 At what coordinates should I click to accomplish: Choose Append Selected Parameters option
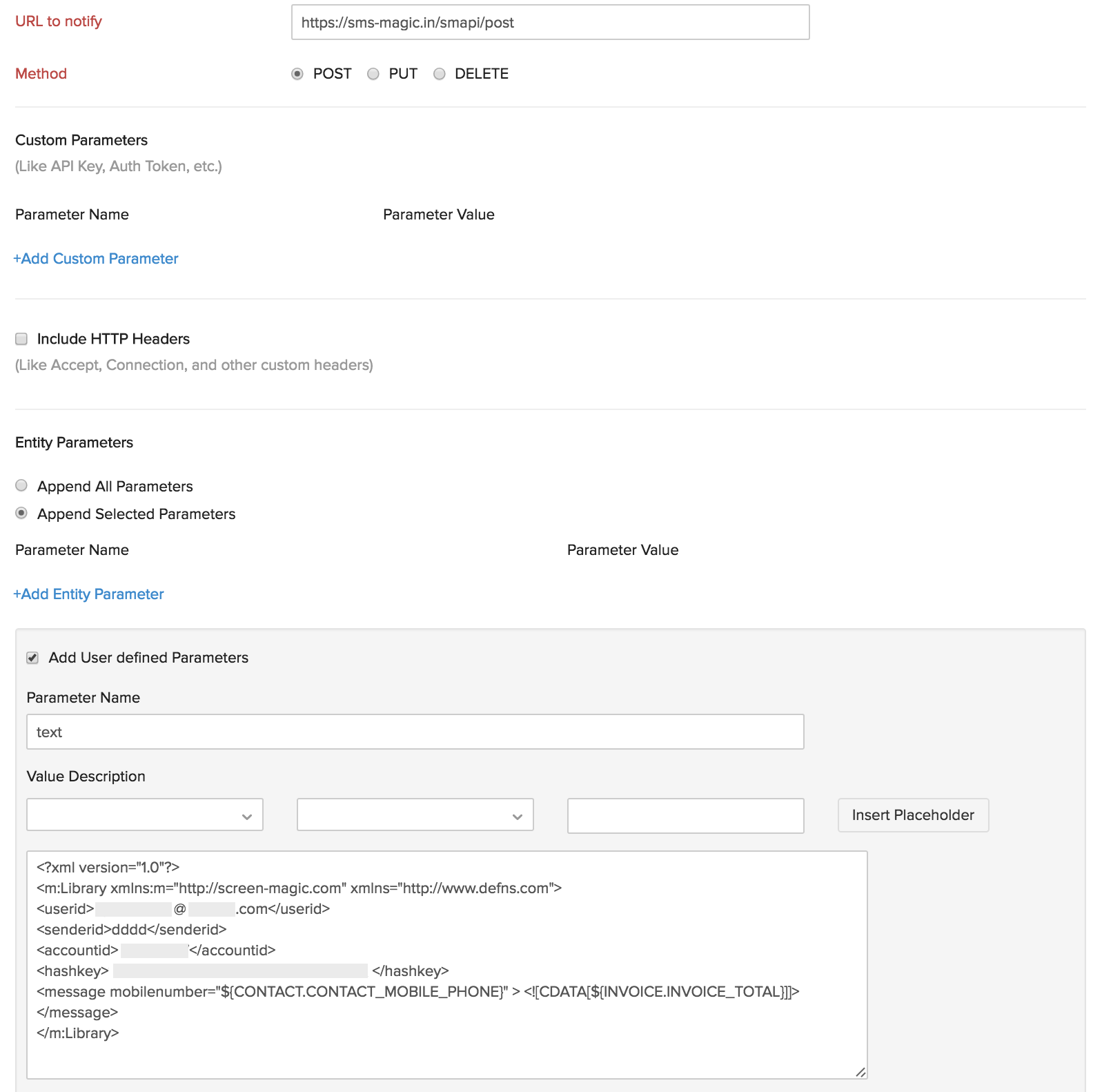[x=21, y=514]
